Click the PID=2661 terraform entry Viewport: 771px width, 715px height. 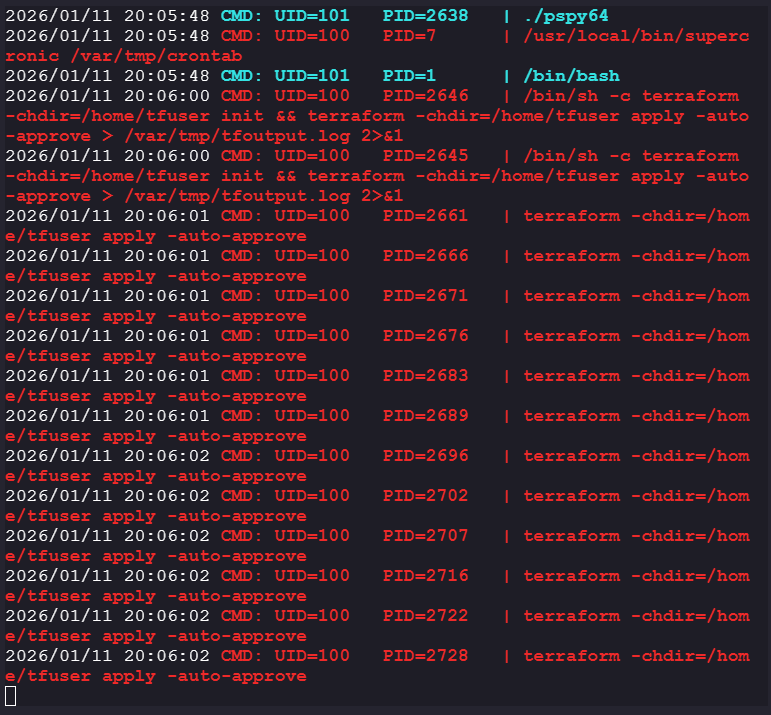tap(425, 216)
